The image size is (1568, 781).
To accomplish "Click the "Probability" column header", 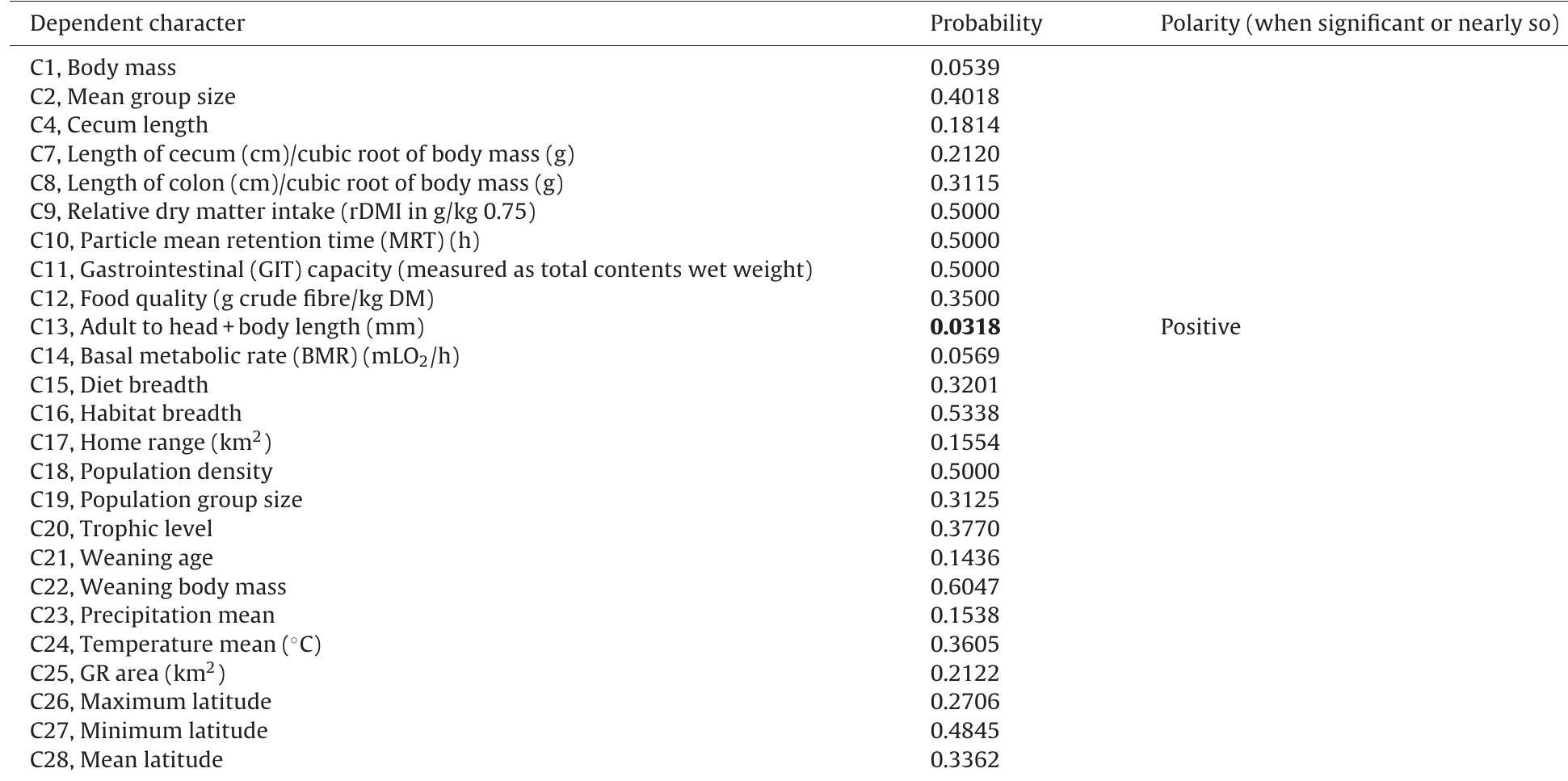I will (986, 23).
